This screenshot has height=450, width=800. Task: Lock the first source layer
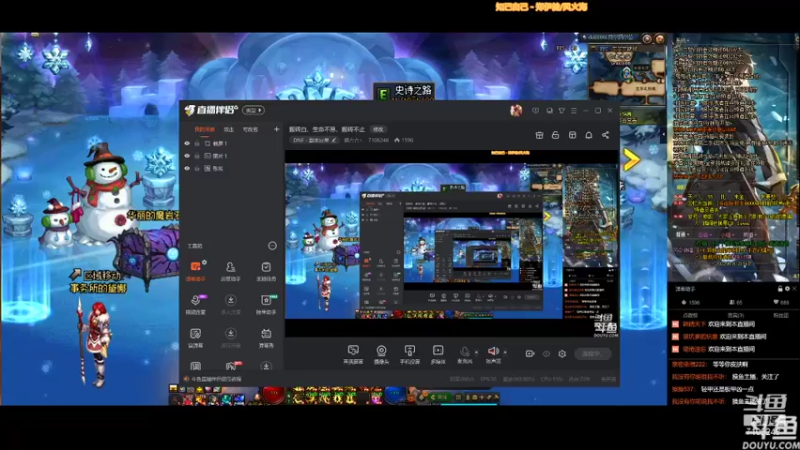(x=197, y=144)
